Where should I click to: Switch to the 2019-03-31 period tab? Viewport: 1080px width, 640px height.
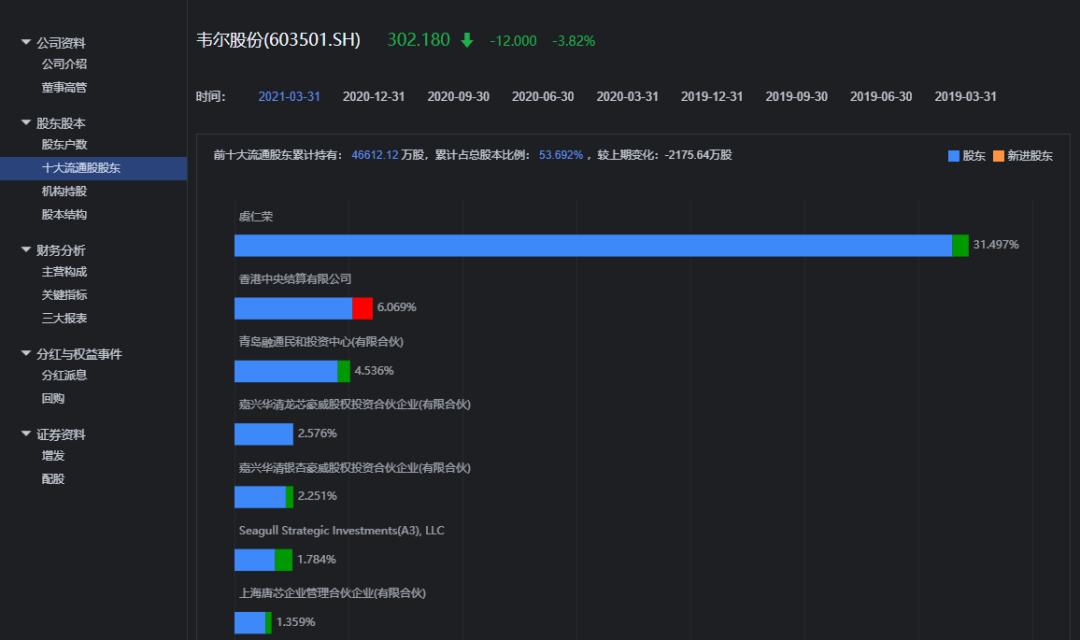coord(964,95)
